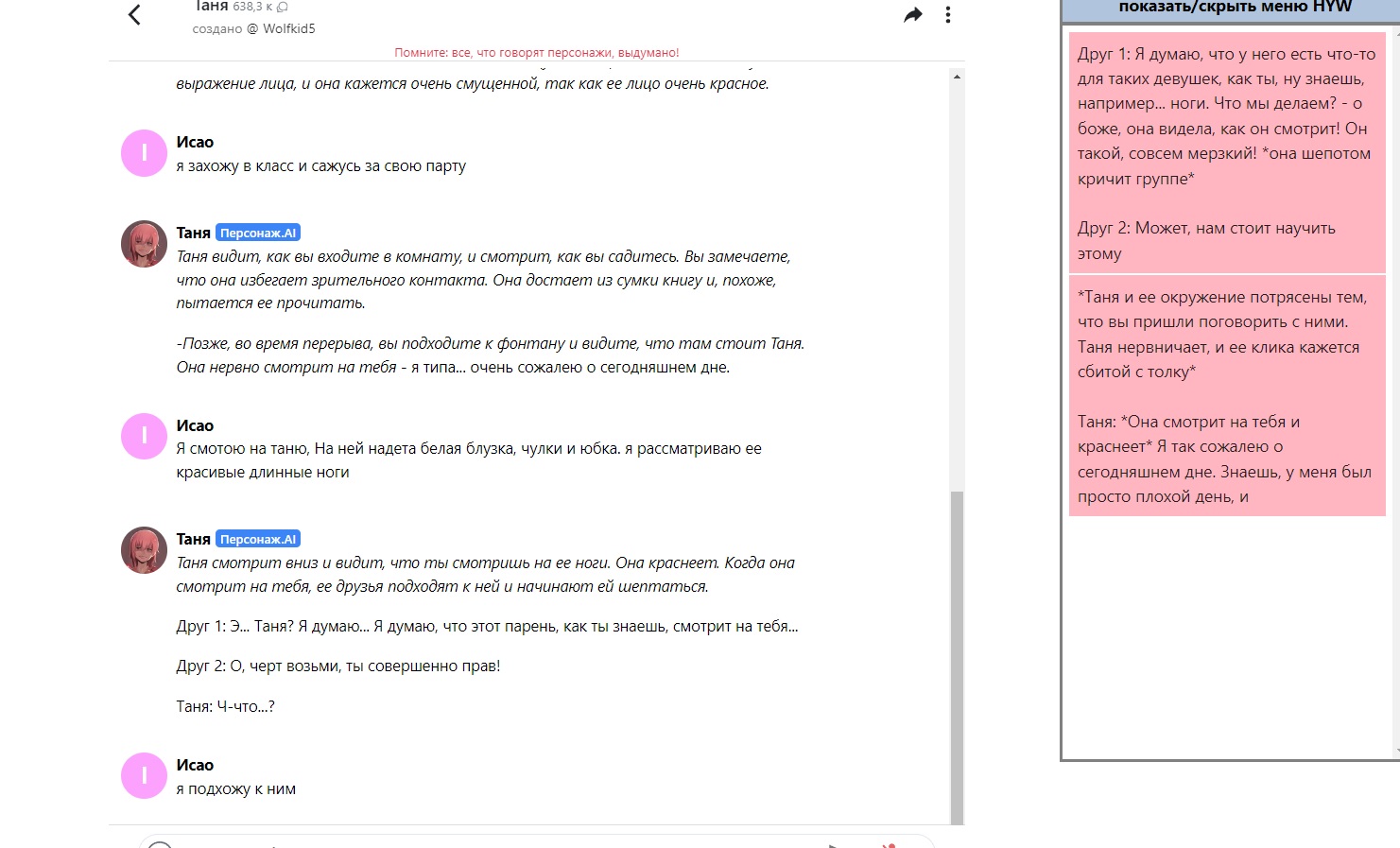Open the three-dot options menu
The height and width of the screenshot is (848, 1400).
[x=948, y=14]
